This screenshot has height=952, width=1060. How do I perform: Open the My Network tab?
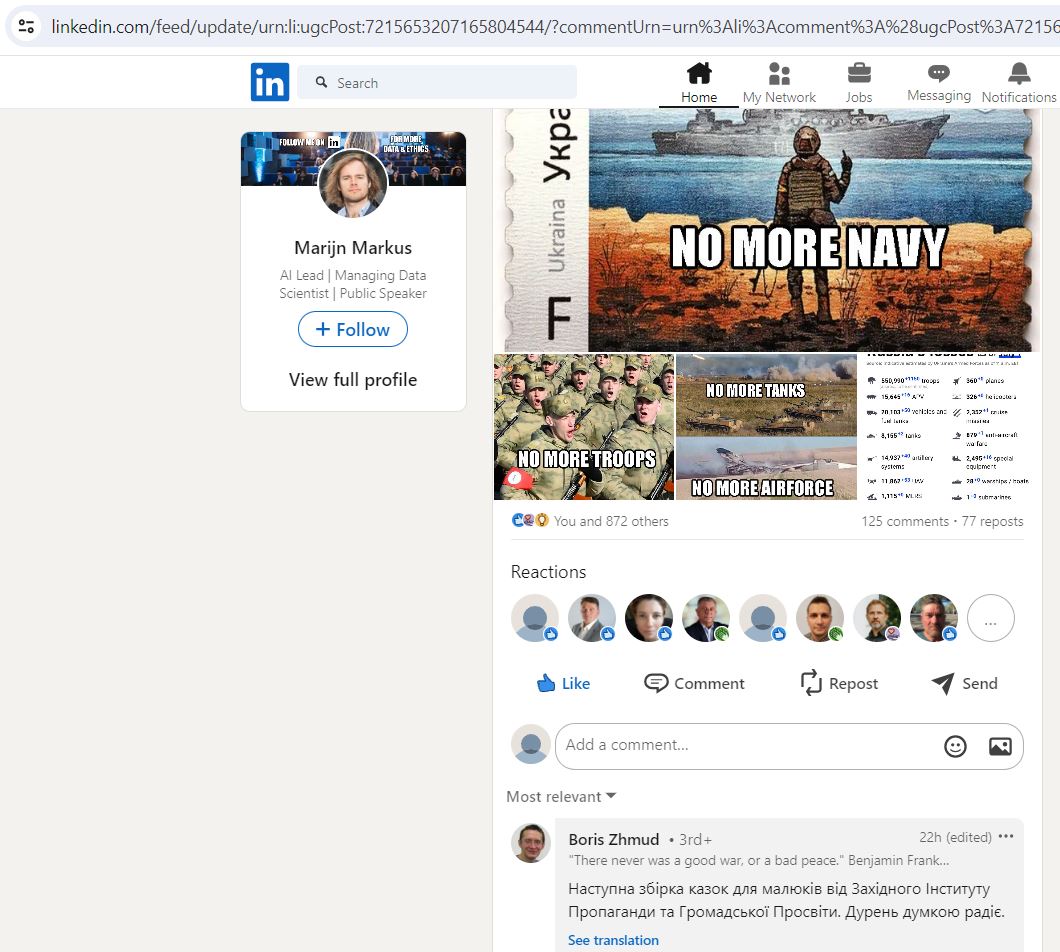pos(779,83)
